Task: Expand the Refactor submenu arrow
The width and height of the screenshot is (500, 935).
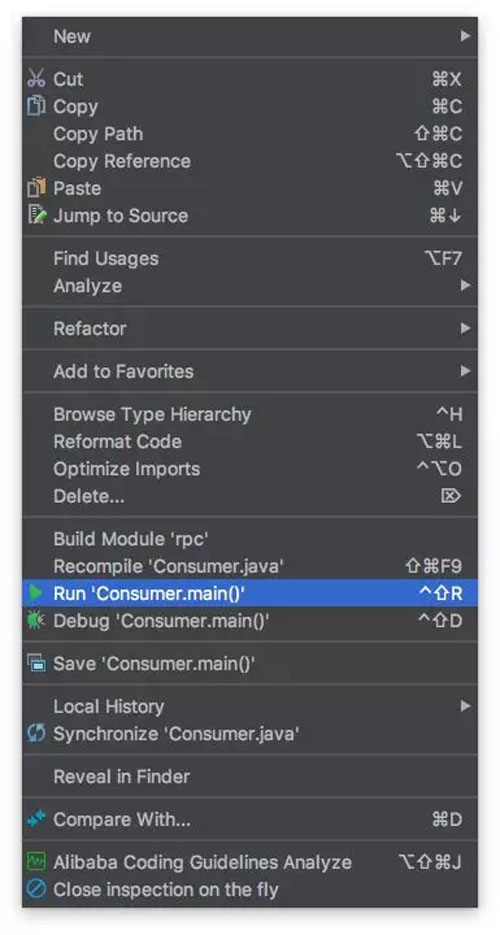Action: [x=465, y=328]
